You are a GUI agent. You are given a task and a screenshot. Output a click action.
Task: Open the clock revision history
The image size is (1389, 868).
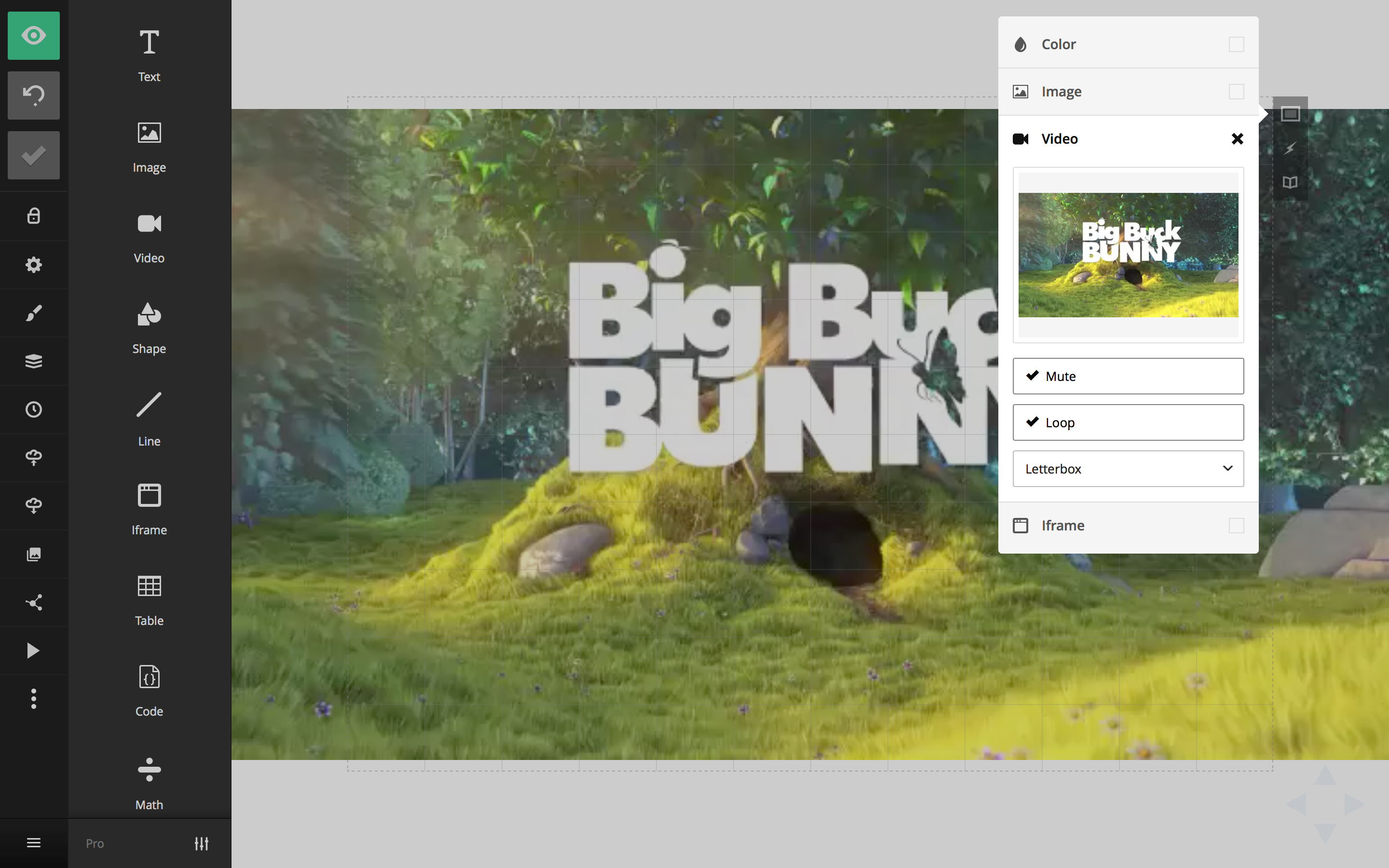pos(33,409)
